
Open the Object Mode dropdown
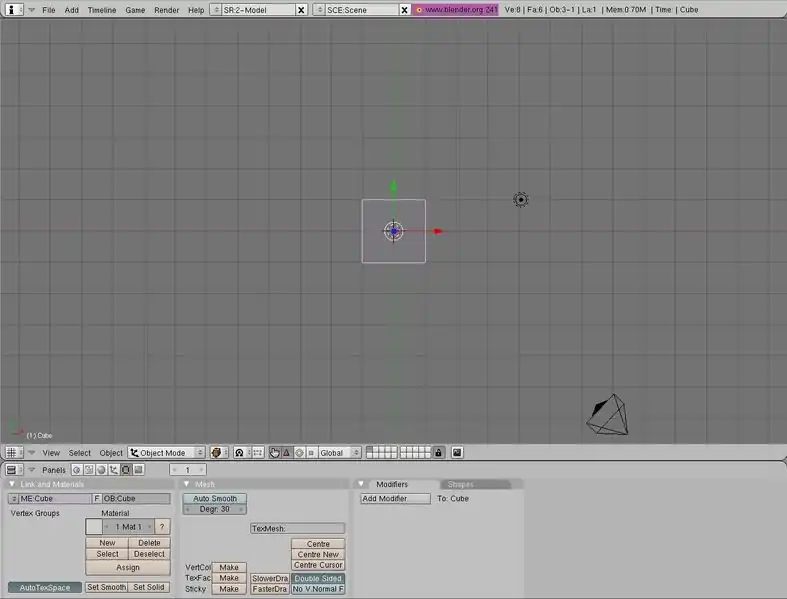(x=166, y=453)
